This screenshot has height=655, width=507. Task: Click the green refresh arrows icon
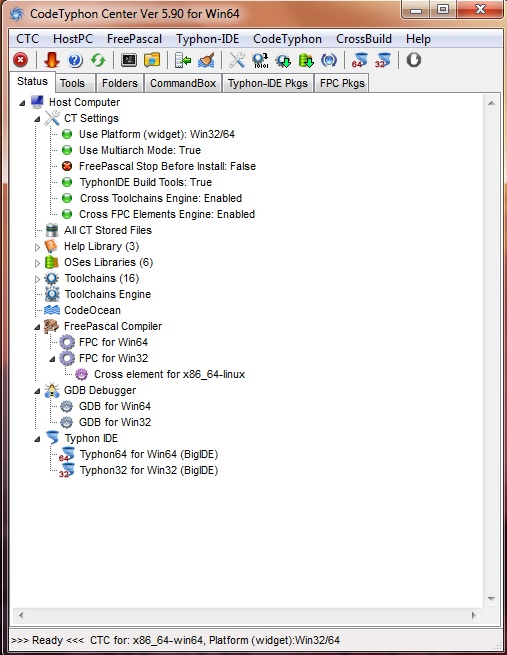click(x=98, y=60)
